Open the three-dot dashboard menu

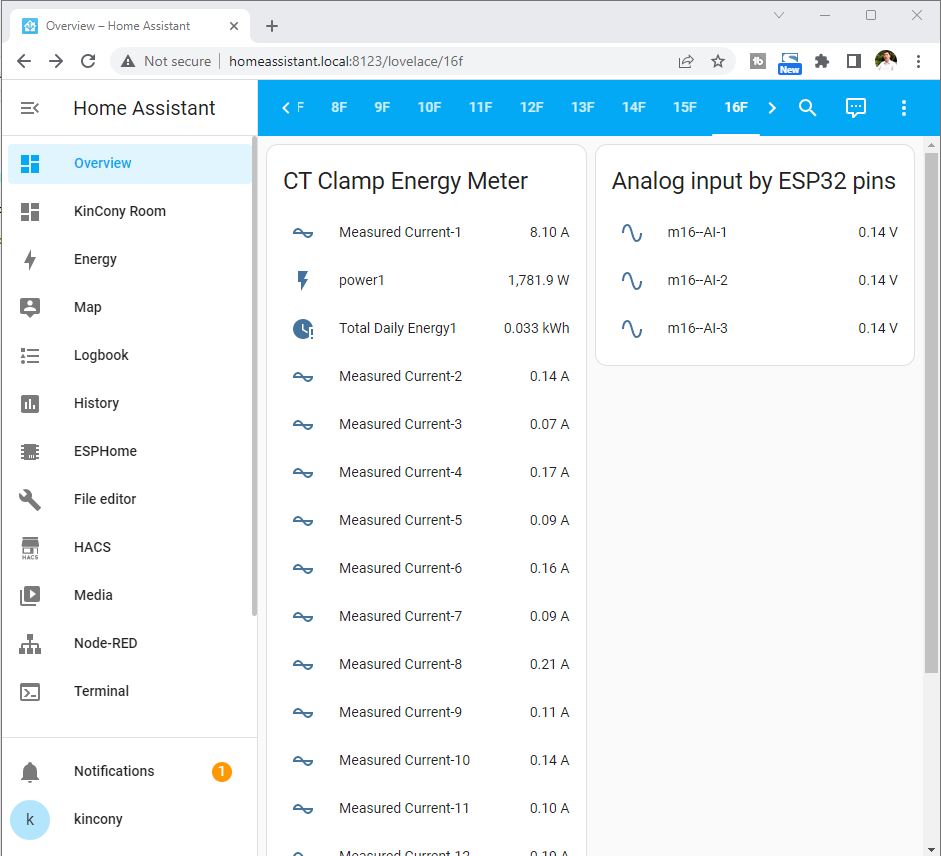[904, 108]
